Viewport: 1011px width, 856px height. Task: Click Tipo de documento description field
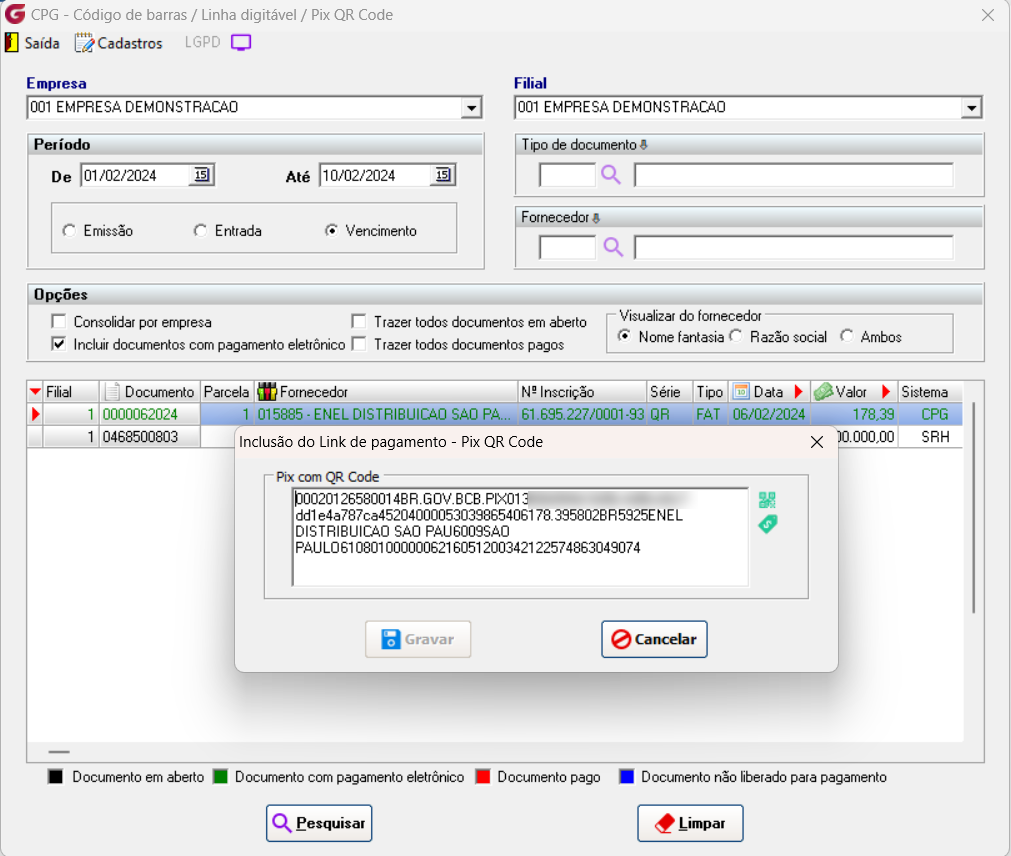point(793,175)
